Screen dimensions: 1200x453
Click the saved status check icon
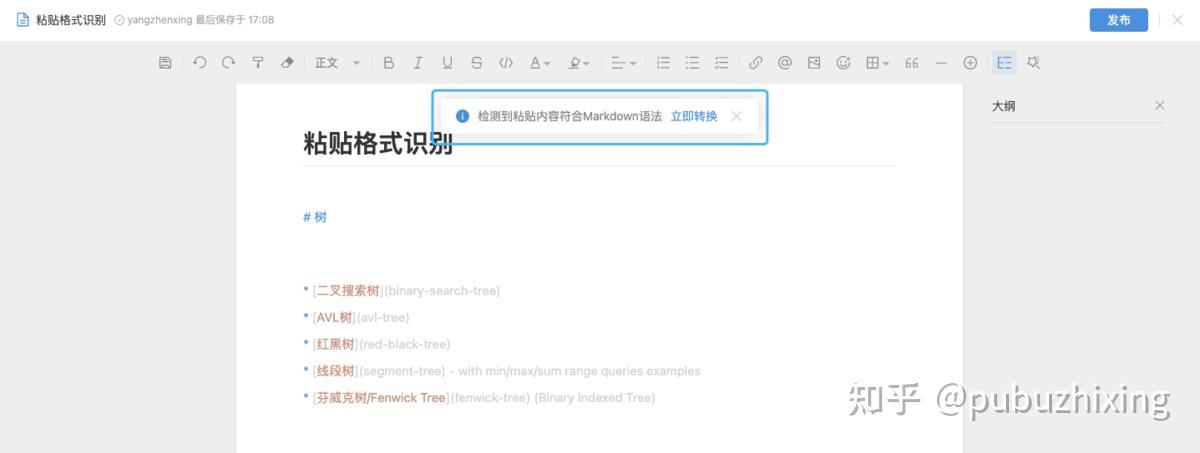coord(119,20)
